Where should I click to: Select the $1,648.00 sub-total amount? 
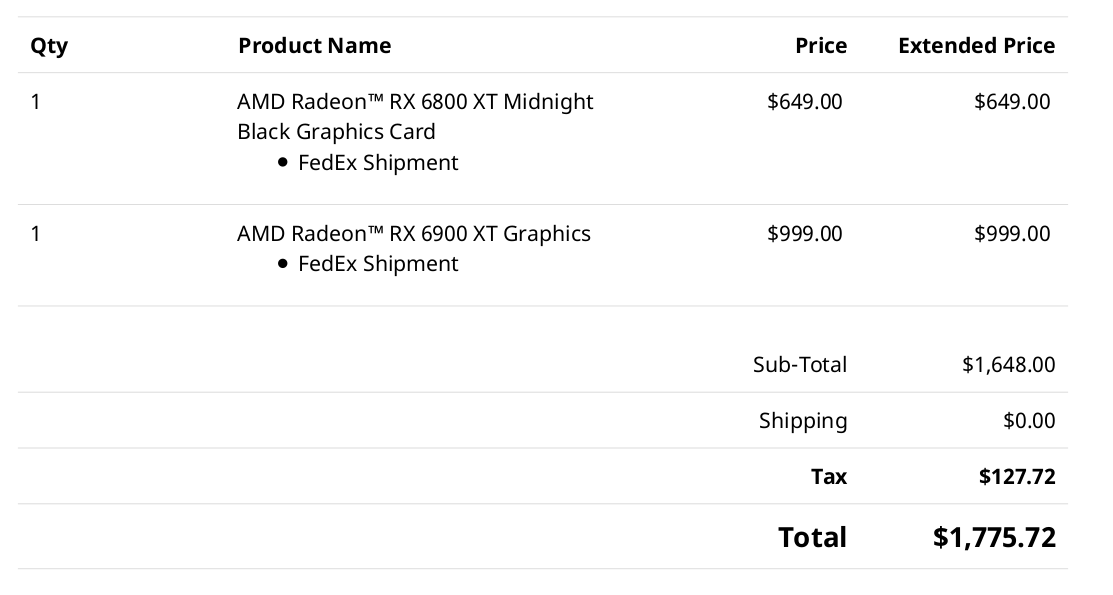pyautogui.click(x=1008, y=365)
